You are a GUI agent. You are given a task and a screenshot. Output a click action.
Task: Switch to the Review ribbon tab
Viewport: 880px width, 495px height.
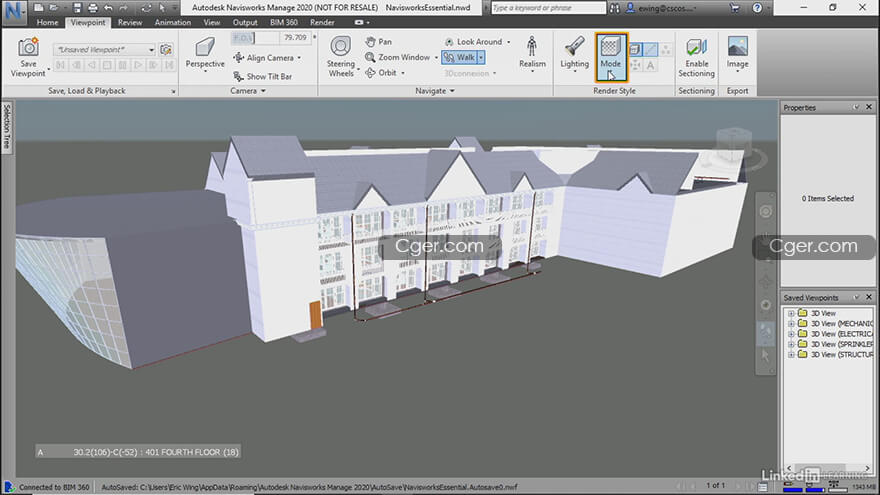[x=130, y=22]
